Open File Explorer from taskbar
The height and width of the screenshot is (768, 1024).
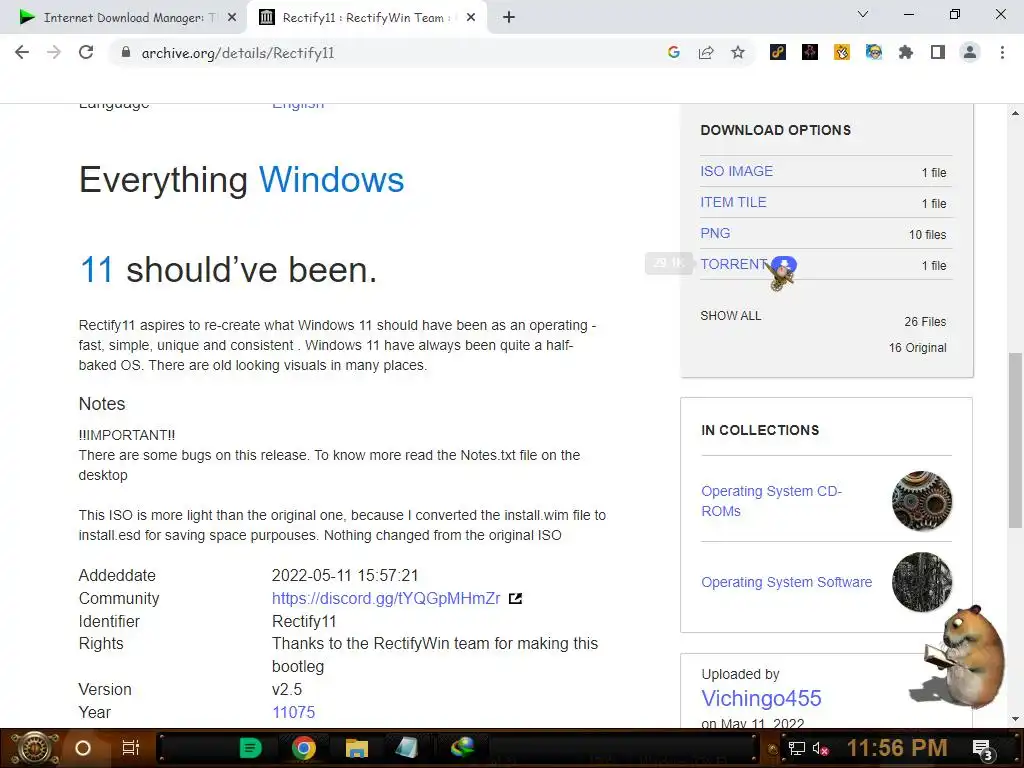pyautogui.click(x=357, y=748)
